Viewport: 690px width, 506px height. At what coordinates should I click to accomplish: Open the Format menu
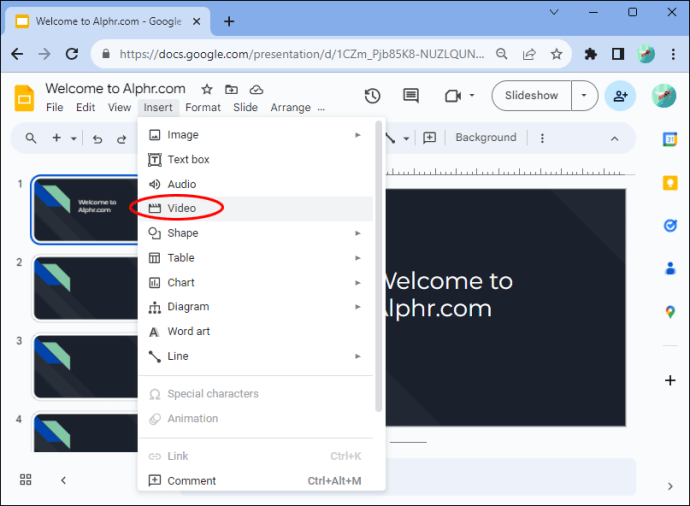(x=202, y=107)
